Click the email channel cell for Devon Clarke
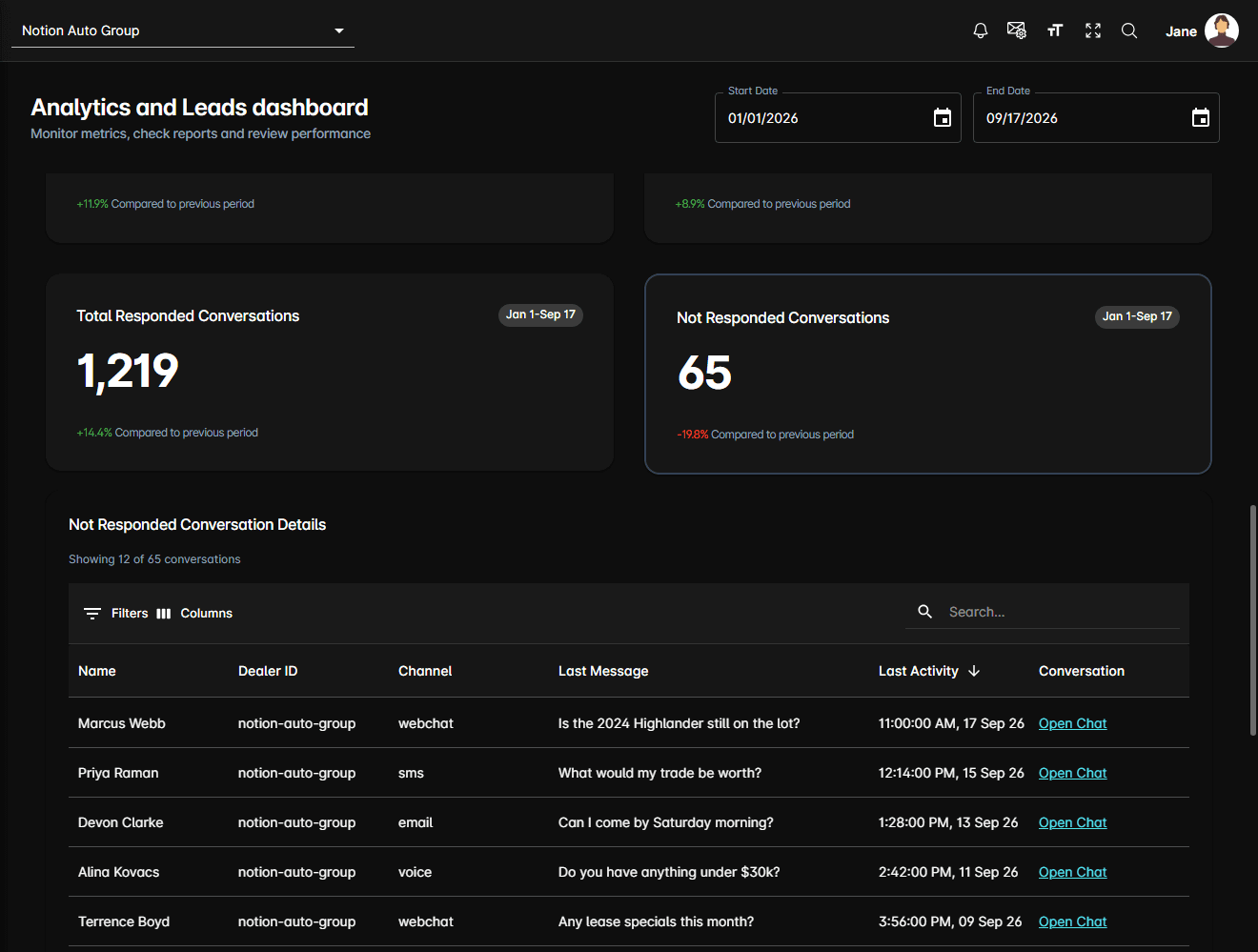 (x=416, y=822)
